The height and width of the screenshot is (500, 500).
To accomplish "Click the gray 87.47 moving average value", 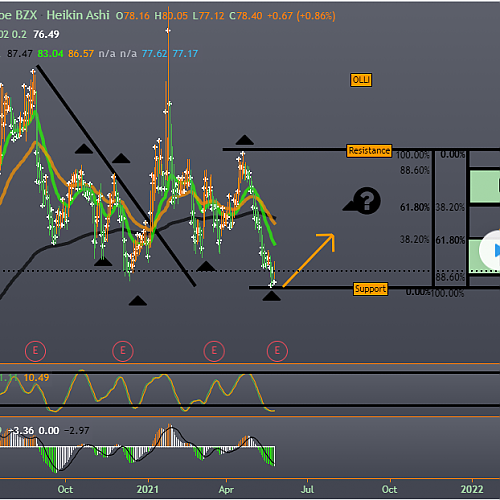I will (20, 54).
